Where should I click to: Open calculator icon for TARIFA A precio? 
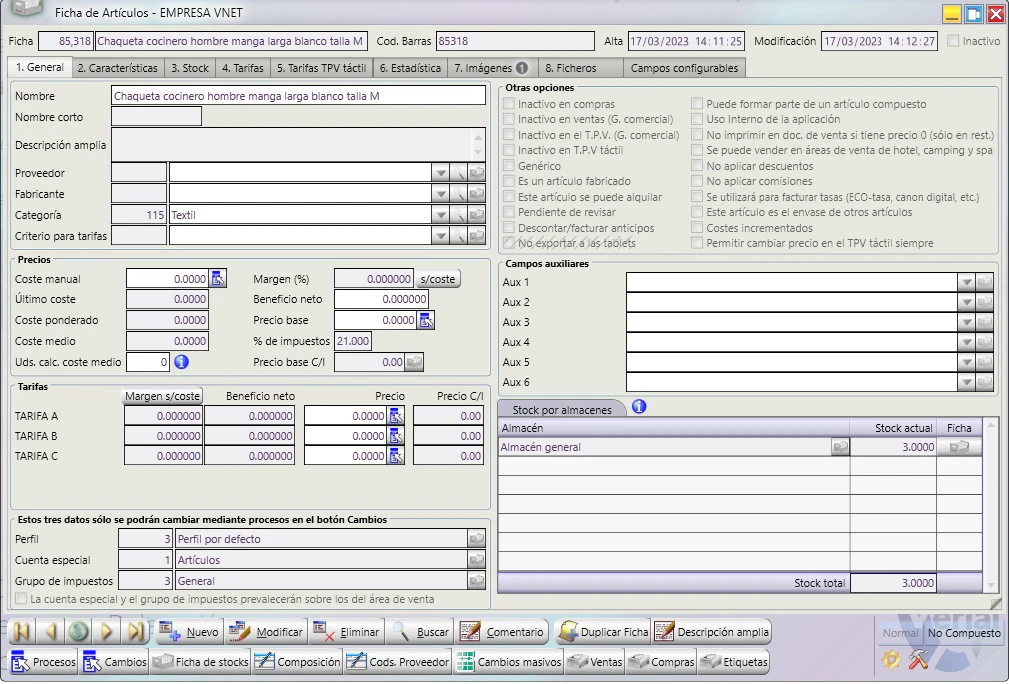[x=396, y=416]
